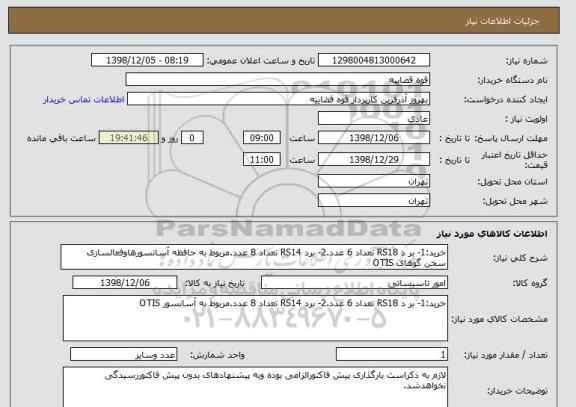Click the request creator field بهروز آذرفرین
The height and width of the screenshot is (407, 576).
pos(278,99)
